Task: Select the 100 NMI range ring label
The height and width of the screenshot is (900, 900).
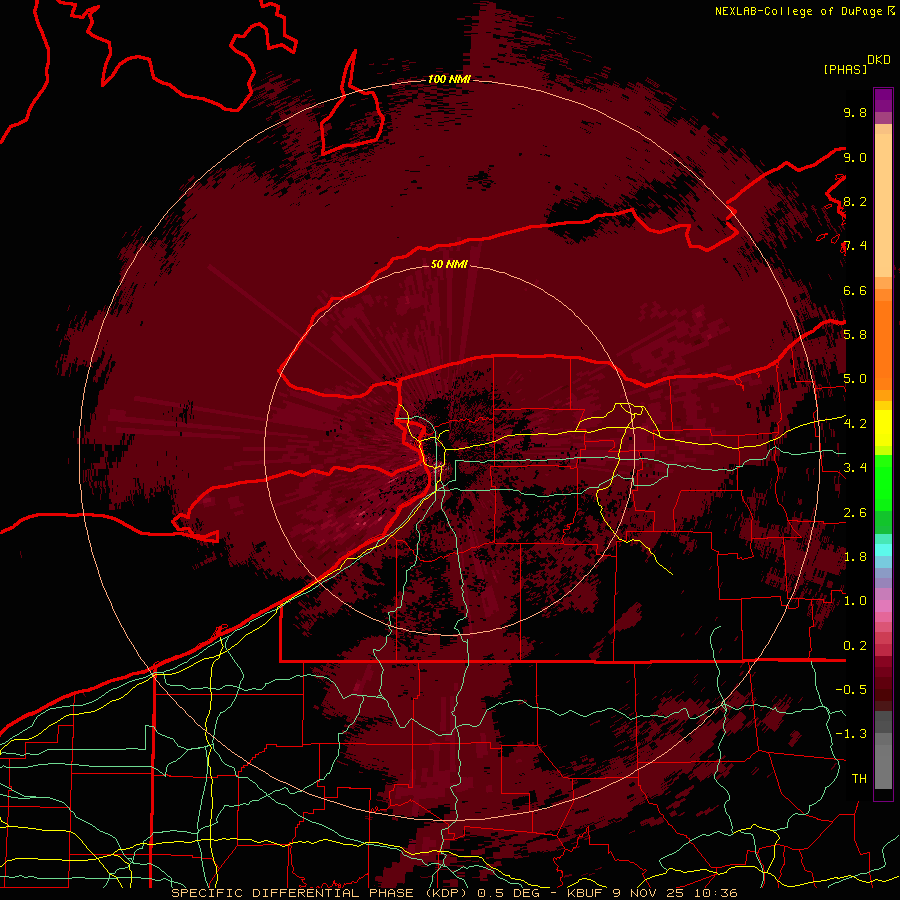Action: click(449, 79)
